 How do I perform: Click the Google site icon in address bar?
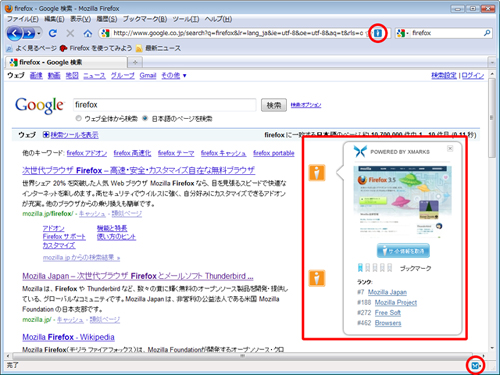(x=105, y=33)
